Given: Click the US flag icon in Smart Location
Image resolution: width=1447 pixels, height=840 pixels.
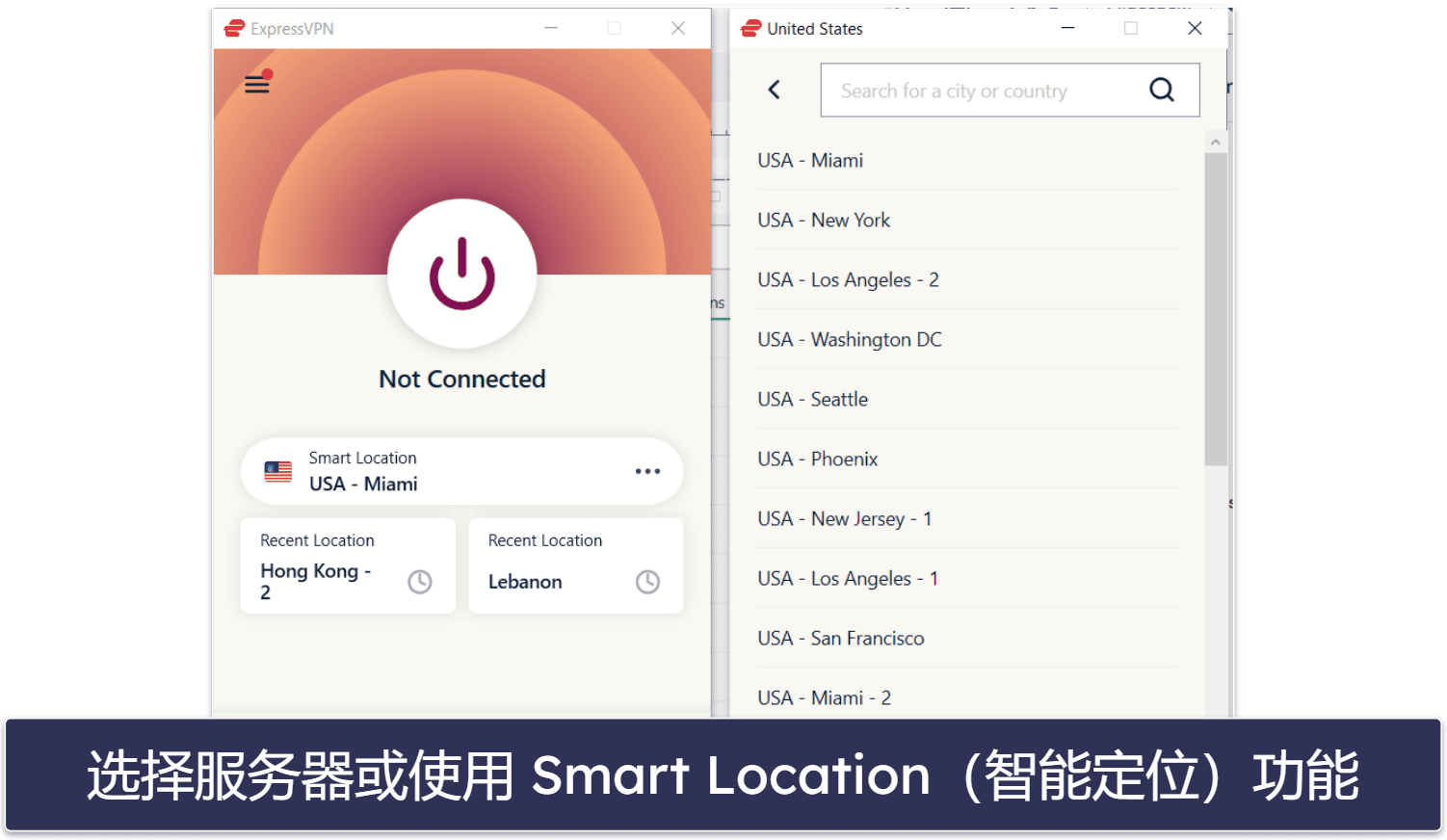Looking at the screenshot, I should 278,471.
